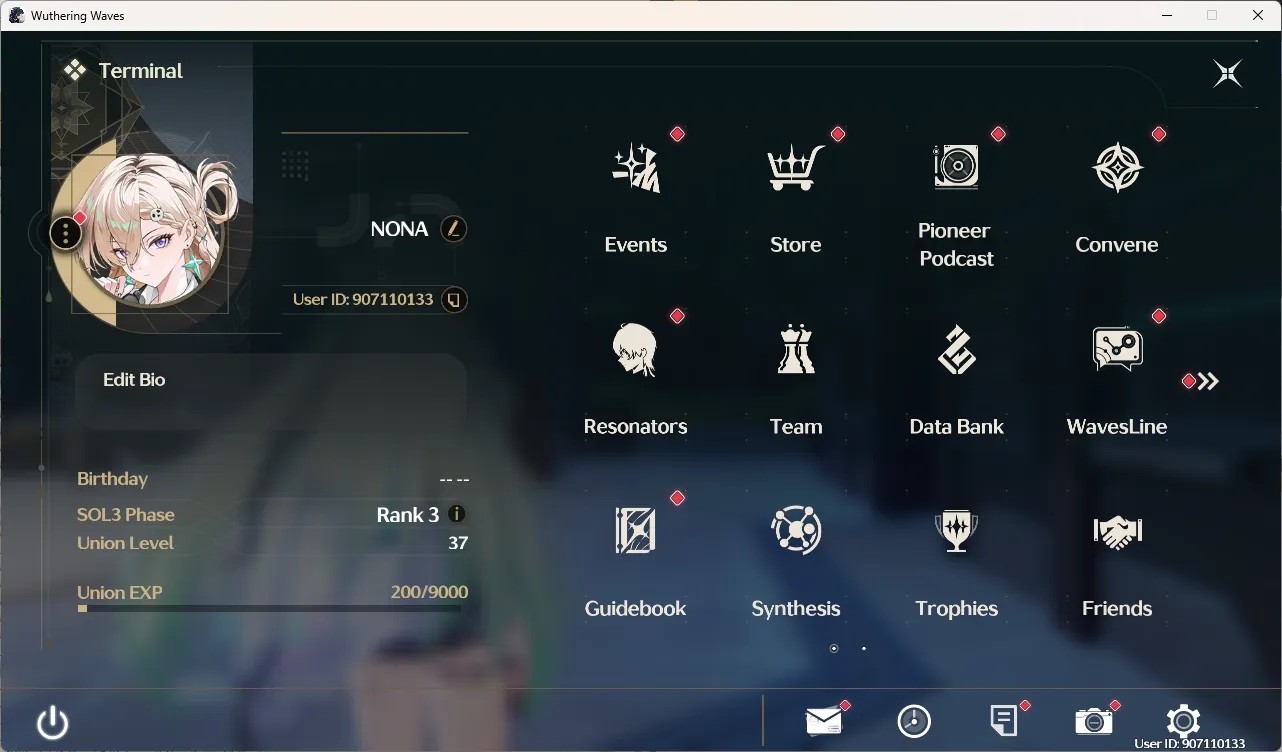
Task: Open the WavesLine icon
Action: coord(1117,349)
